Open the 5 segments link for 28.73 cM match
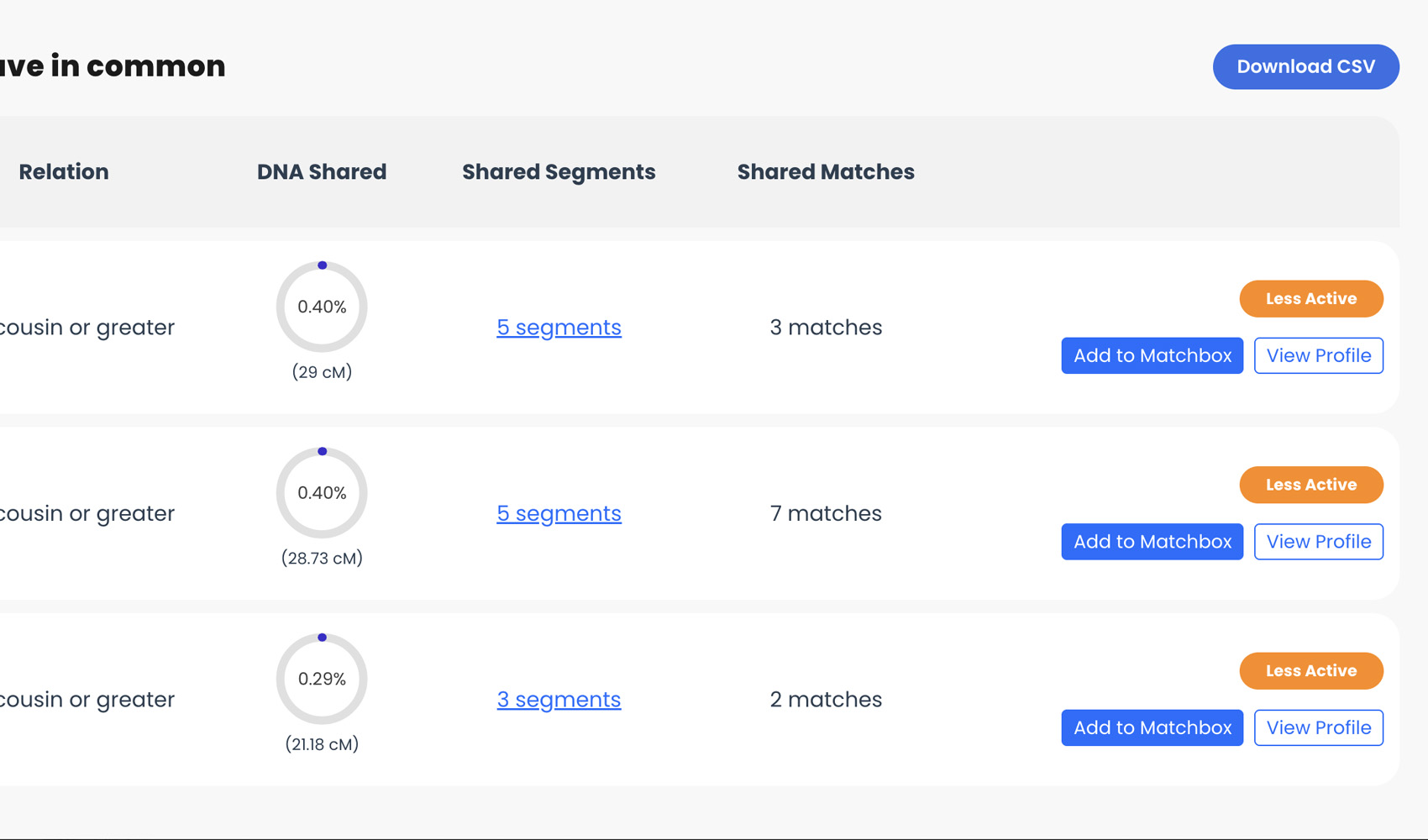 559,513
